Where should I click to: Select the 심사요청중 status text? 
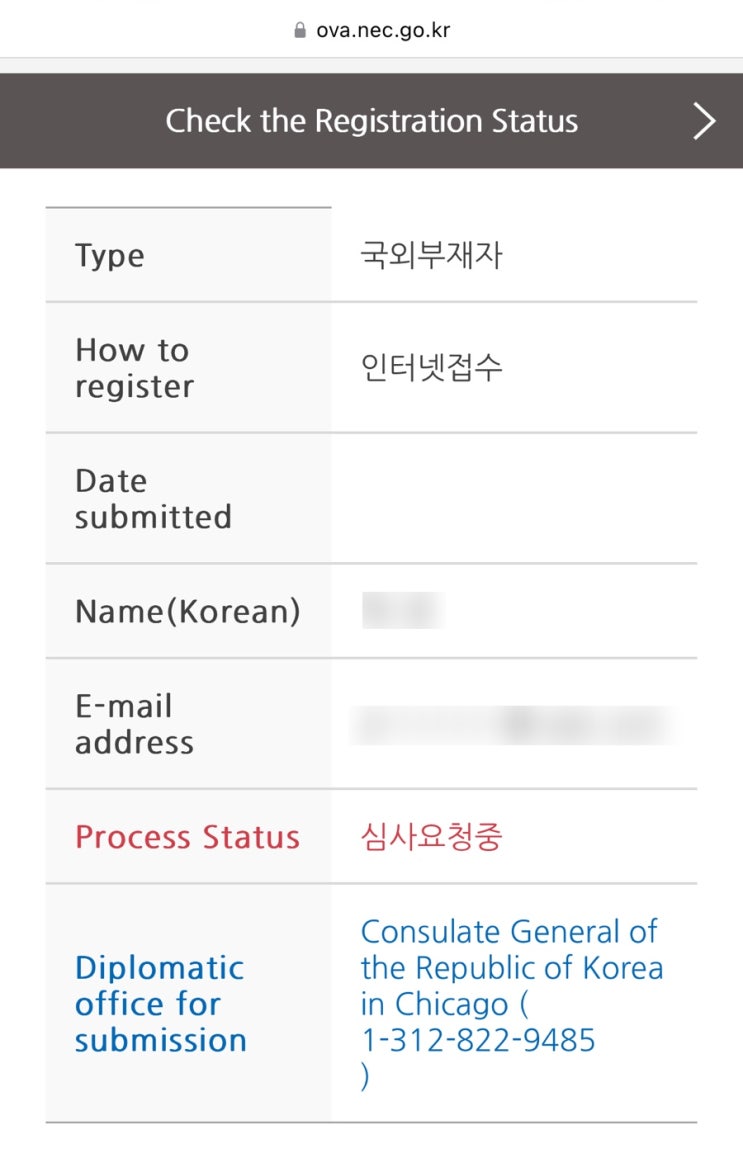[x=431, y=837]
